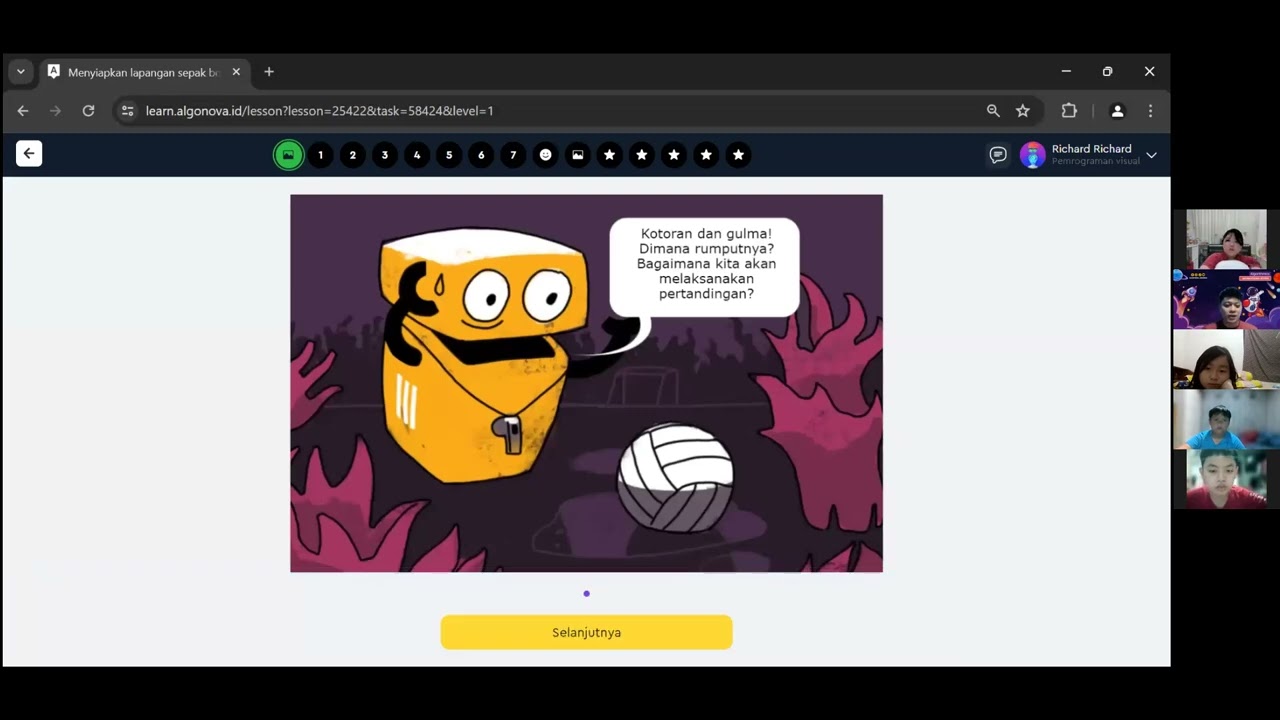
Task: Click the robot referee comic illustration
Action: (x=586, y=383)
